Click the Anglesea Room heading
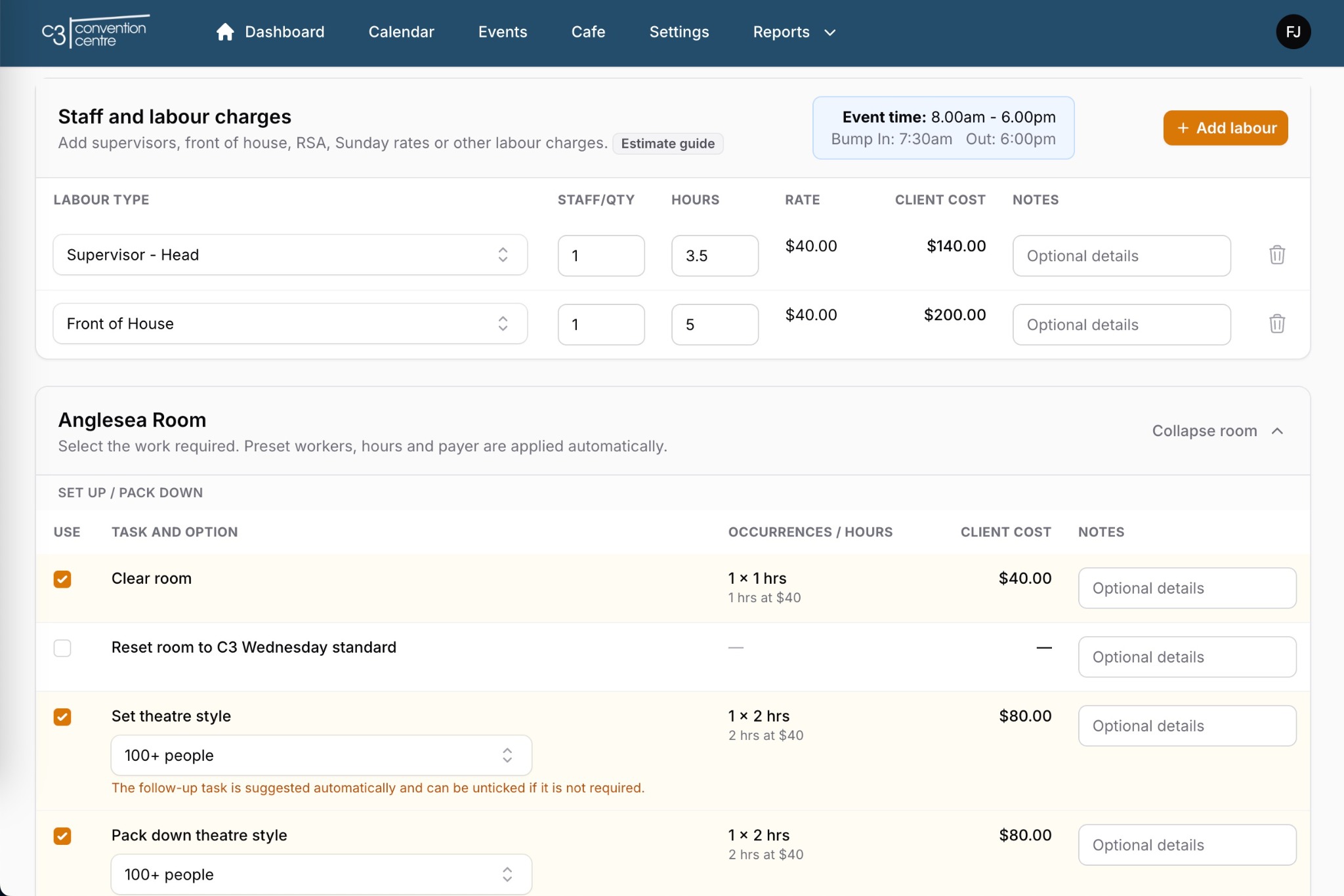 tap(132, 420)
